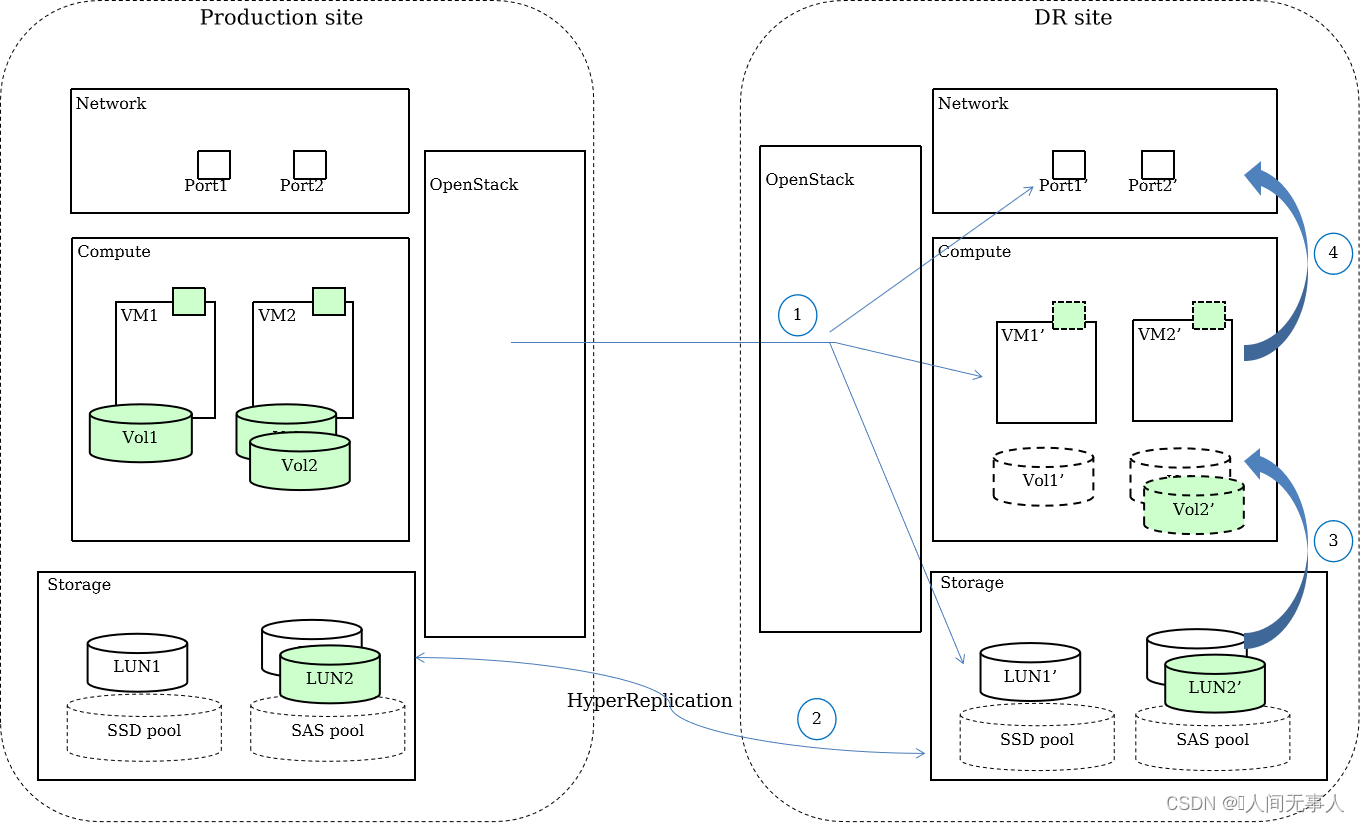Click the Port2 square in Production Network
Viewport: 1360px width, 823px height.
[310, 165]
